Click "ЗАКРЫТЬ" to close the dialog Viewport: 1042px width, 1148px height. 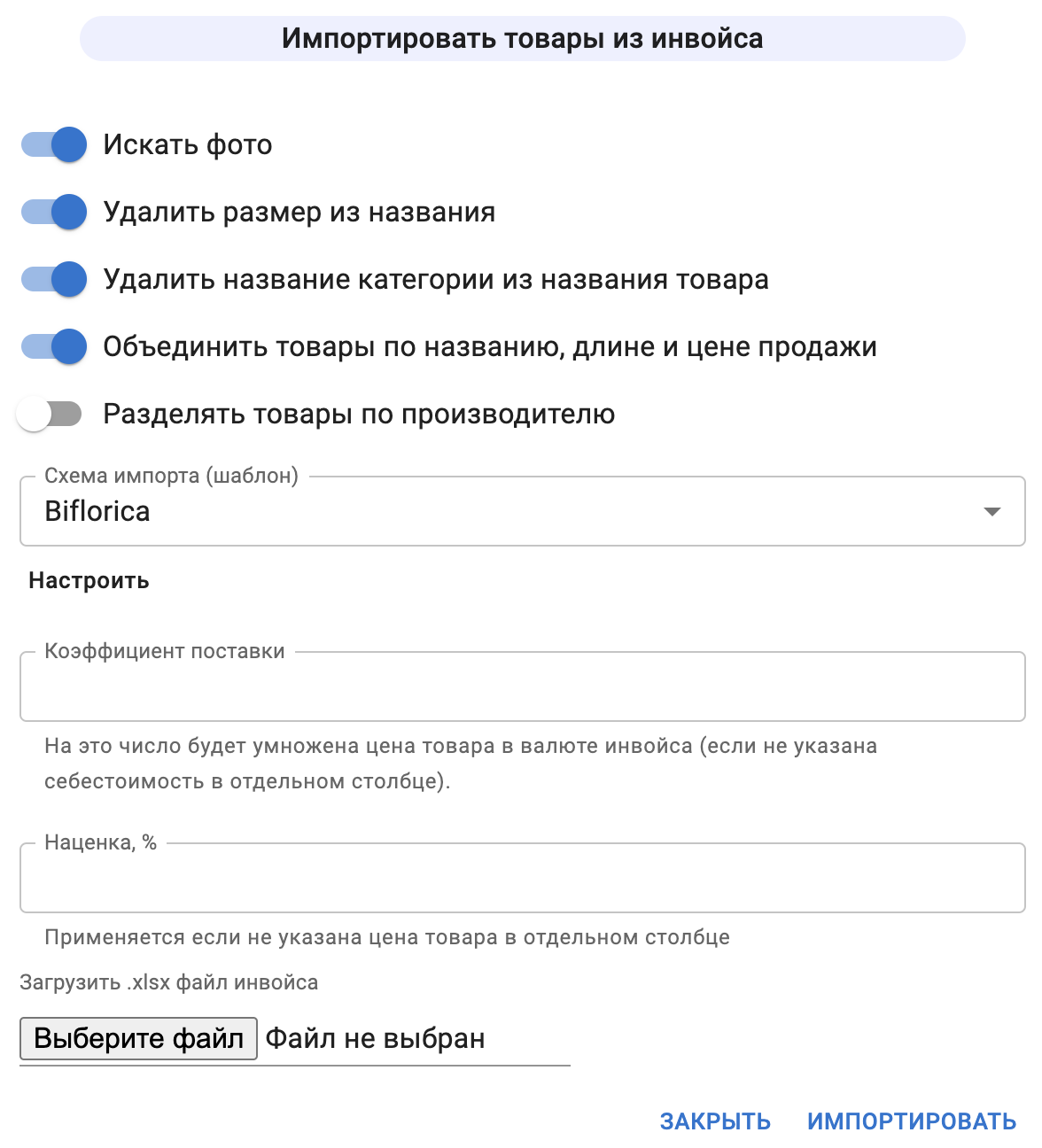tap(714, 1121)
